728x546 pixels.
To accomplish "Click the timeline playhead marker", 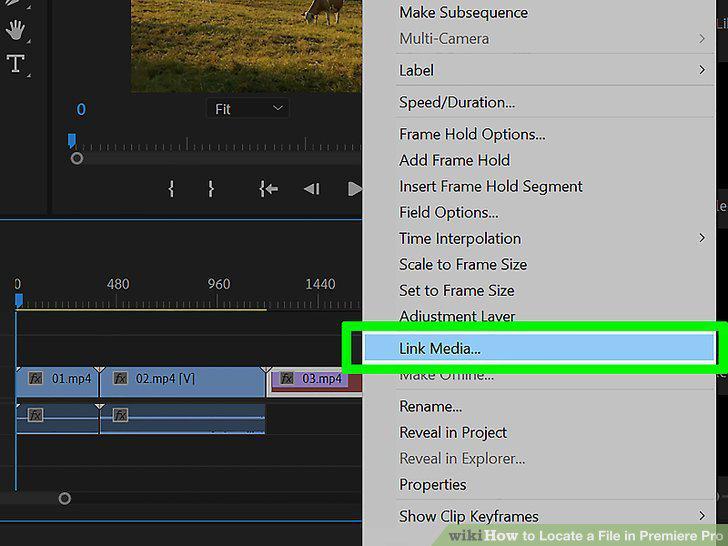I will [19, 300].
